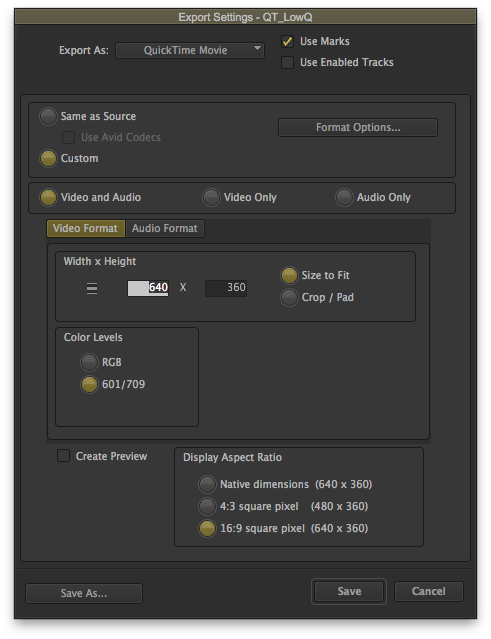Viewport: 491px width, 639px height.
Task: Click the Save button
Action: pos(349,591)
